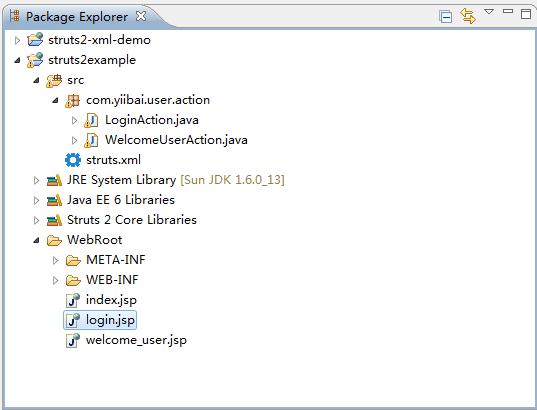Switch to the Package Explorer tab
Image resolution: width=537 pixels, height=410 pixels.
point(77,16)
